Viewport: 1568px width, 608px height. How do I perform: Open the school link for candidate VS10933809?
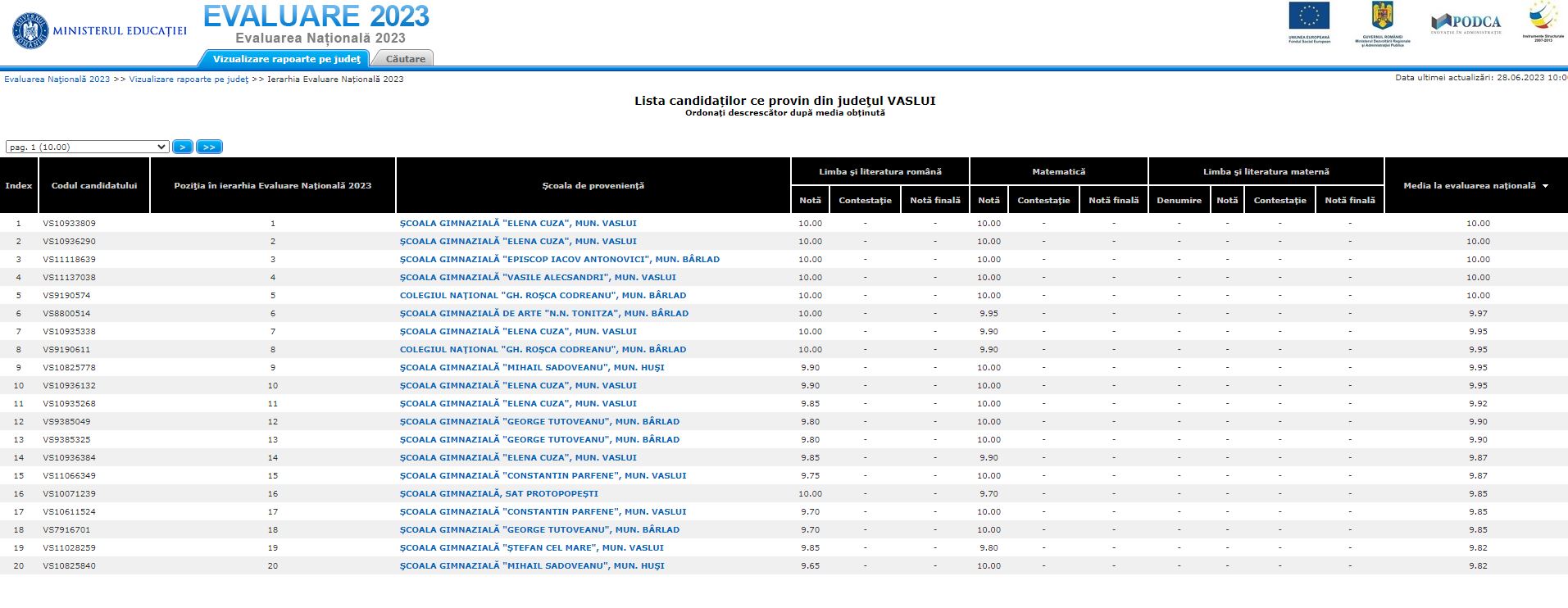coord(518,223)
